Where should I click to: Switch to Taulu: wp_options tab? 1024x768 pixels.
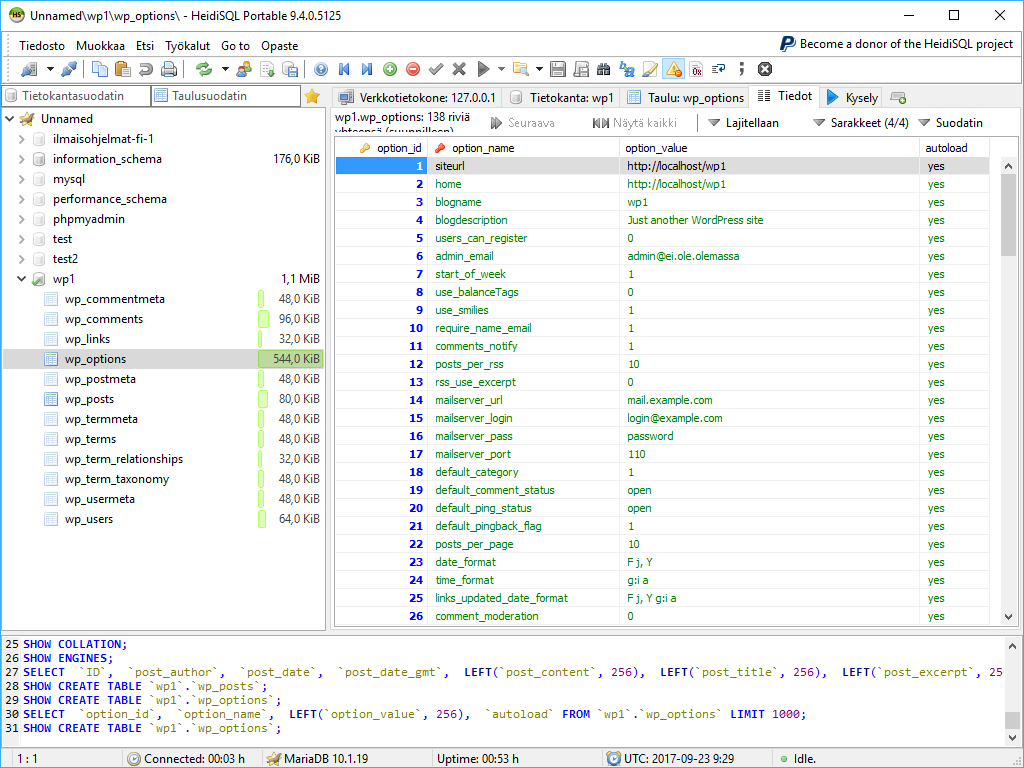685,98
